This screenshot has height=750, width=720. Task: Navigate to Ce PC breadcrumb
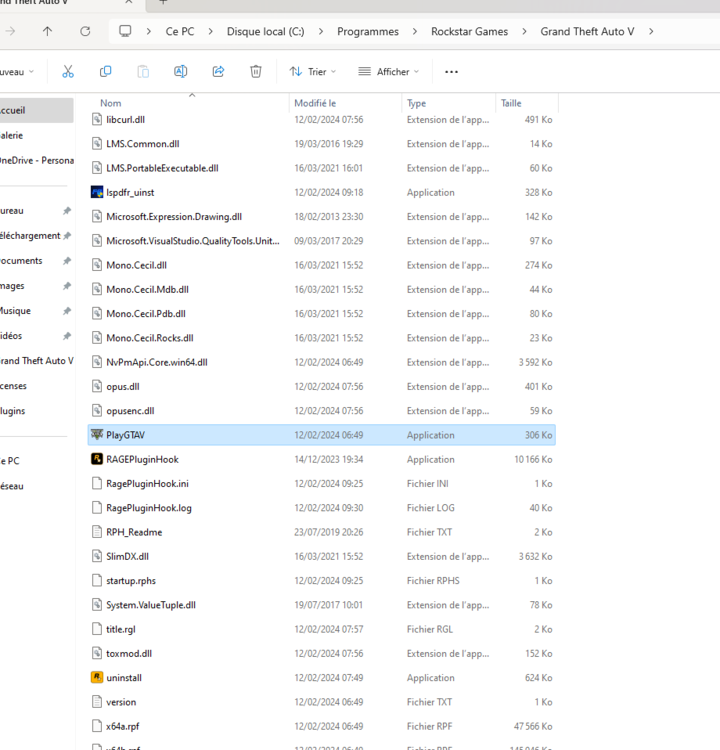click(180, 32)
